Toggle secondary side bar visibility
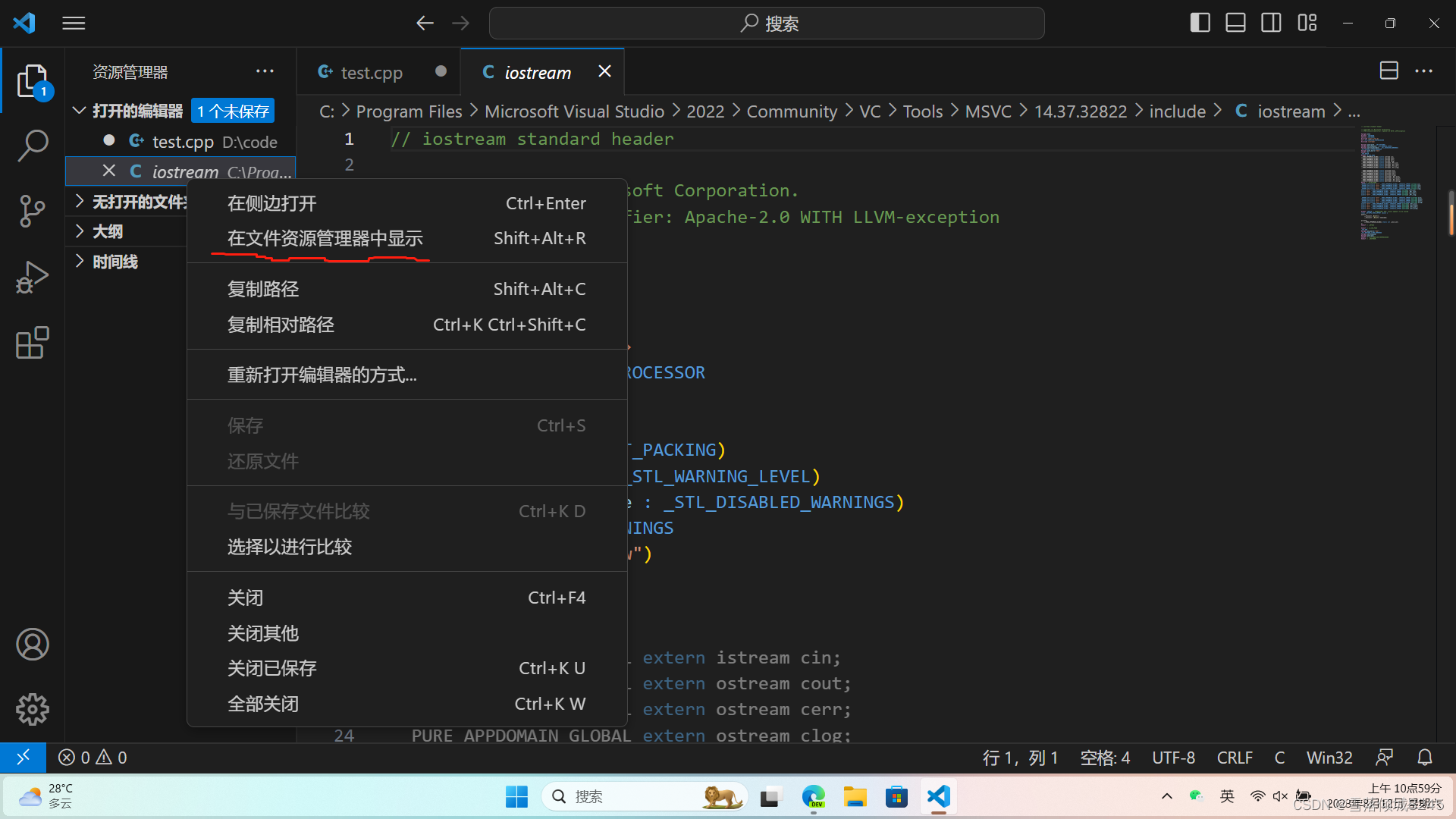The width and height of the screenshot is (1456, 819). [x=1271, y=23]
